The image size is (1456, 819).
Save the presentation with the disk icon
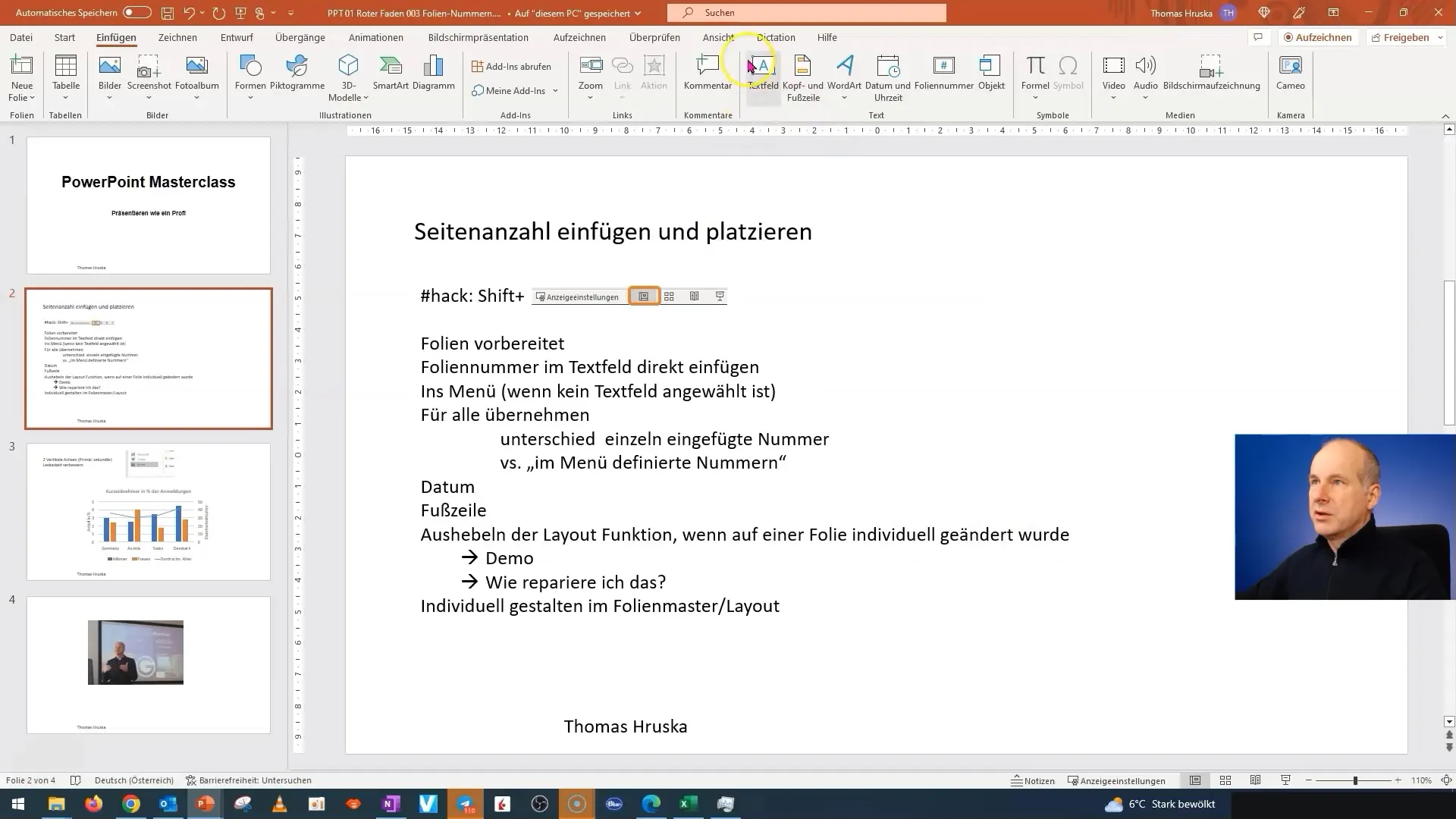click(x=167, y=13)
